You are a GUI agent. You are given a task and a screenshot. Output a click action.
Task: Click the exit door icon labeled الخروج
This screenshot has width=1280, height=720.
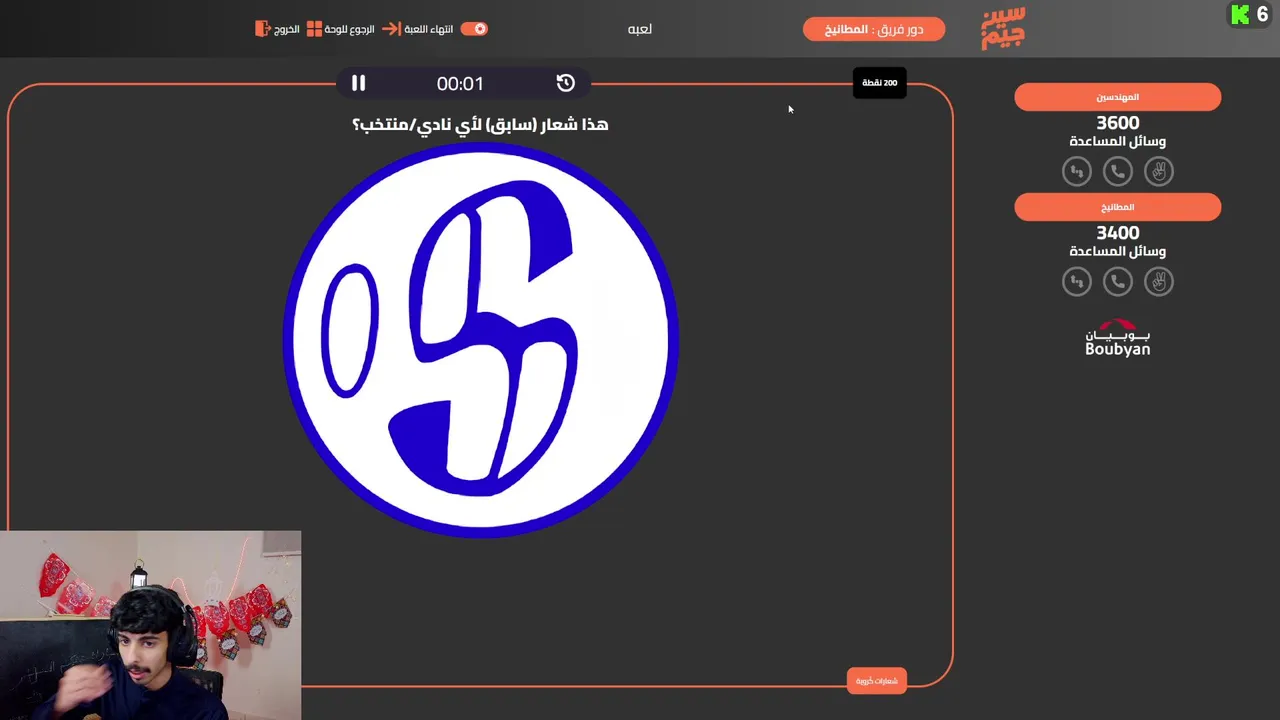[262, 29]
